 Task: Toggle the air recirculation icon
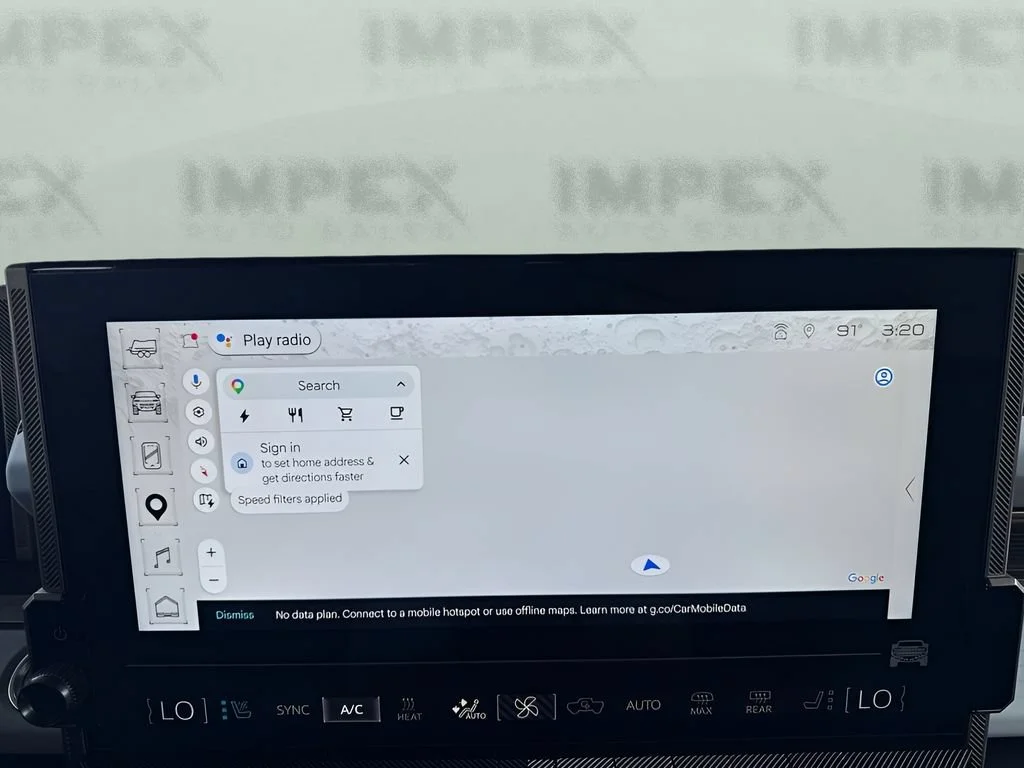tap(585, 705)
